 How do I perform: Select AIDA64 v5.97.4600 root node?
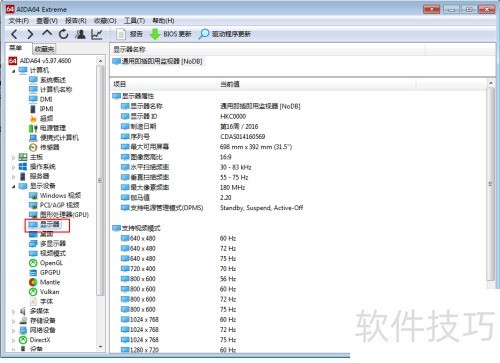pyautogui.click(x=40, y=61)
